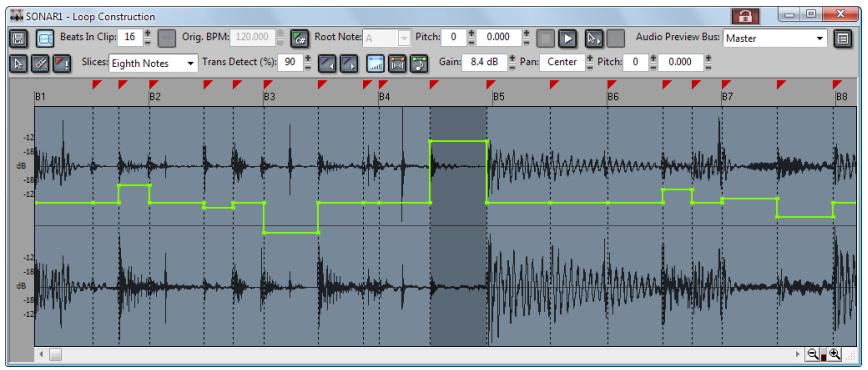Open Clip Properties icon beside Master dropdown
The height and width of the screenshot is (370, 868).
tap(843, 38)
